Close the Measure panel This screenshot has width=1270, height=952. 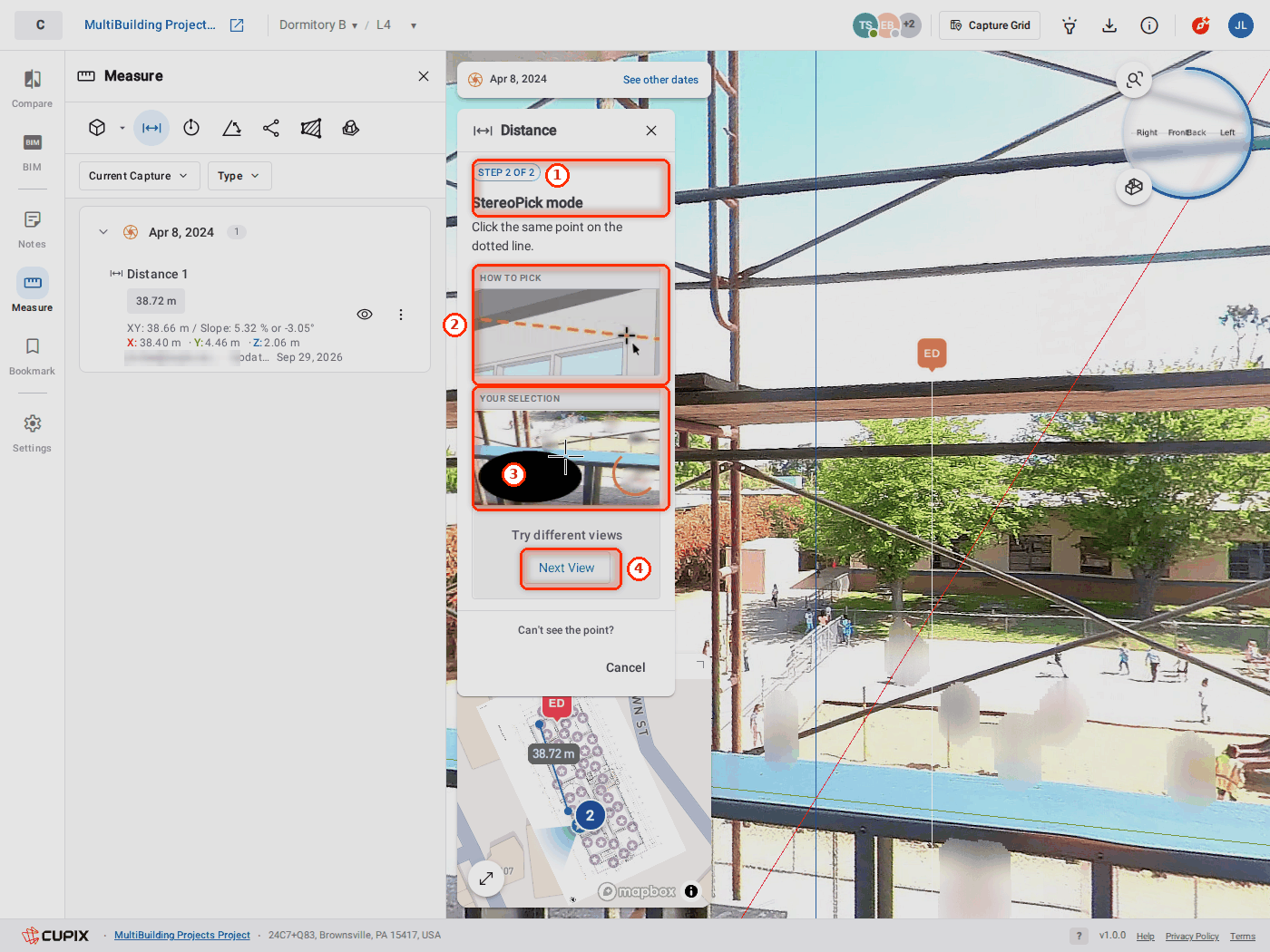(x=424, y=76)
